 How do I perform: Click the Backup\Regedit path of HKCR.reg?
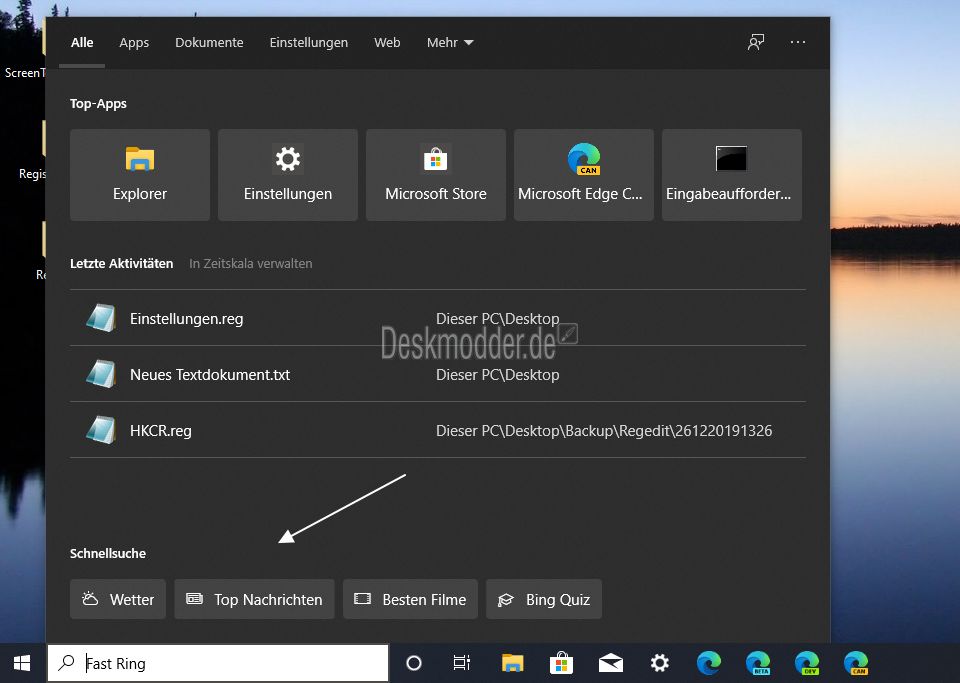tap(604, 431)
